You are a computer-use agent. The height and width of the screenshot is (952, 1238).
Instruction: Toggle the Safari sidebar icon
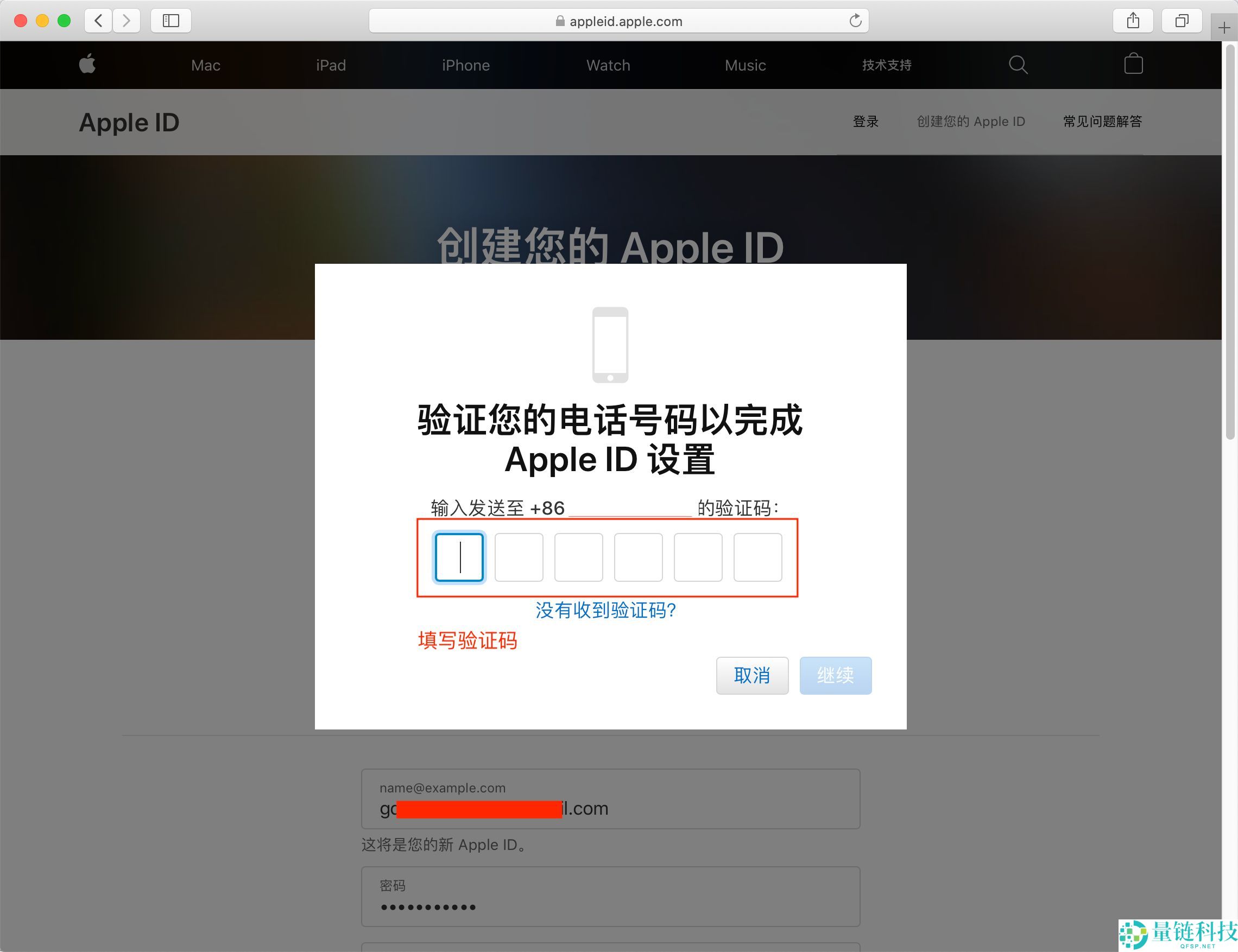click(x=170, y=21)
